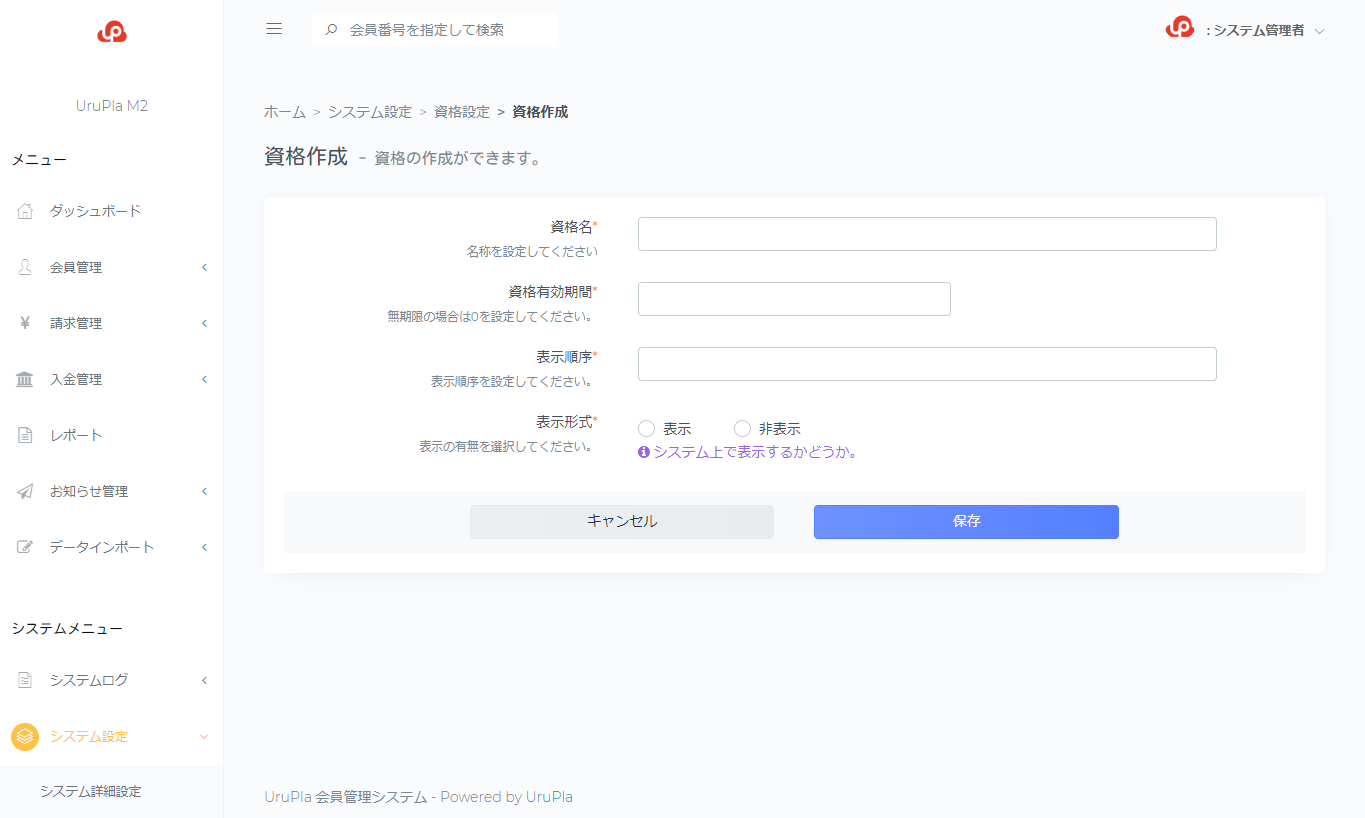Click the member number search box
This screenshot has width=1365, height=818.
pos(434,30)
